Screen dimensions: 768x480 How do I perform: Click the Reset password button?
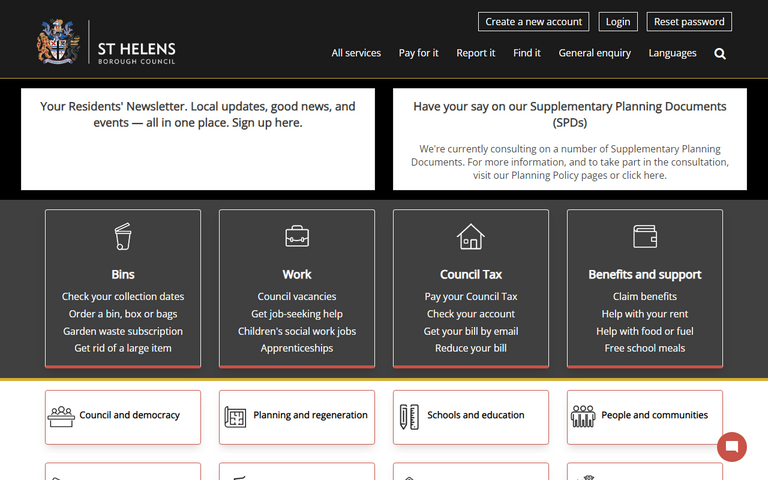tap(689, 22)
